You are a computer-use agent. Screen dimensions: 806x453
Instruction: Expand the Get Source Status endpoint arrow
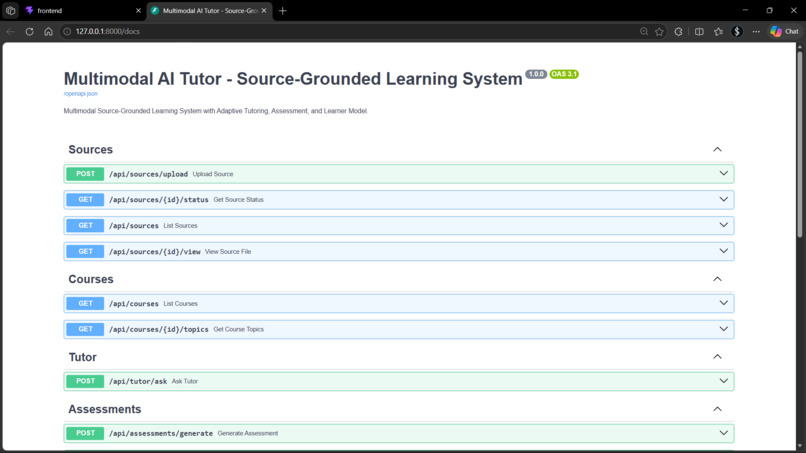click(x=723, y=200)
